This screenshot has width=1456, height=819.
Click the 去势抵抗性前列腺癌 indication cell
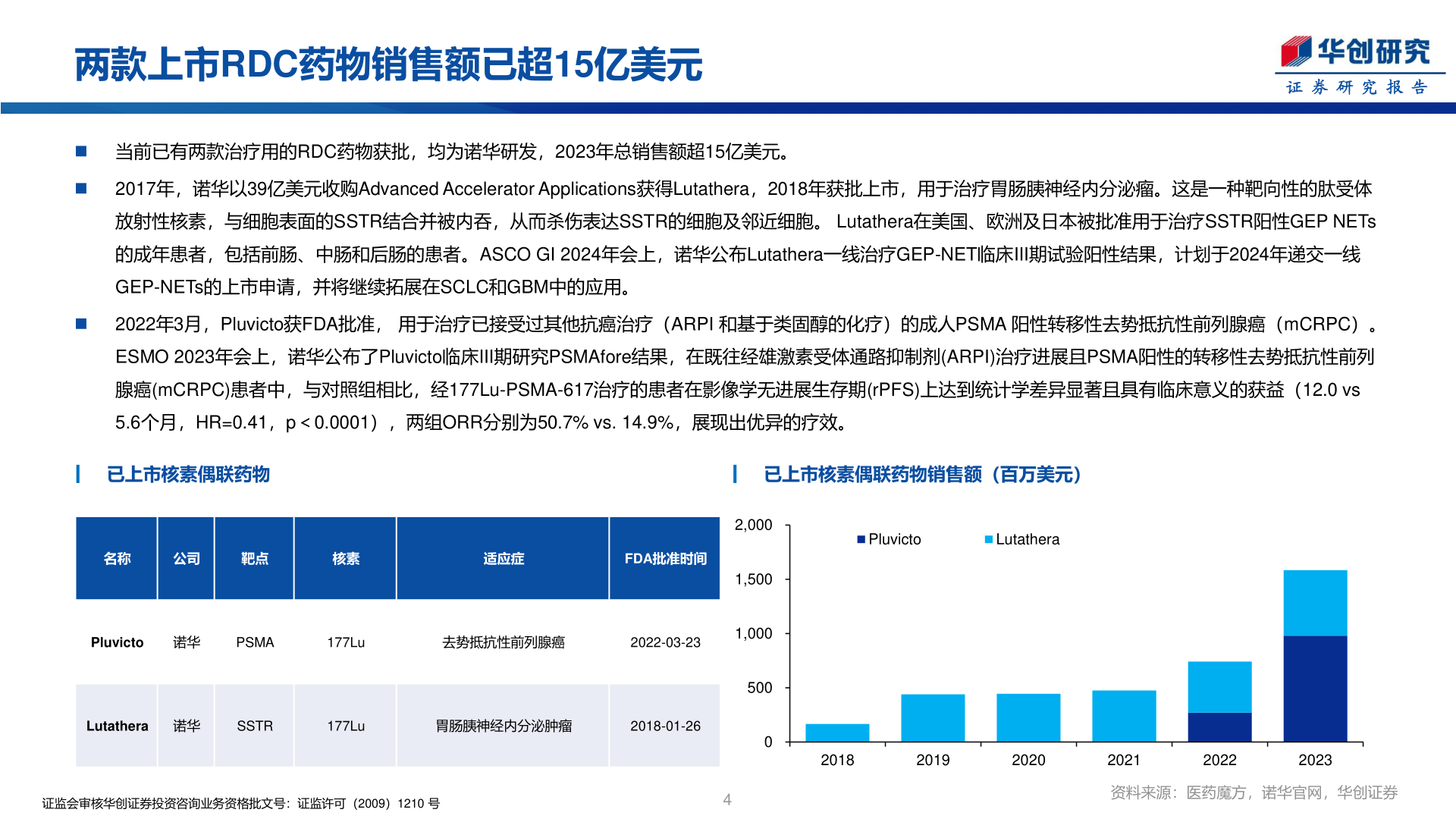point(504,642)
